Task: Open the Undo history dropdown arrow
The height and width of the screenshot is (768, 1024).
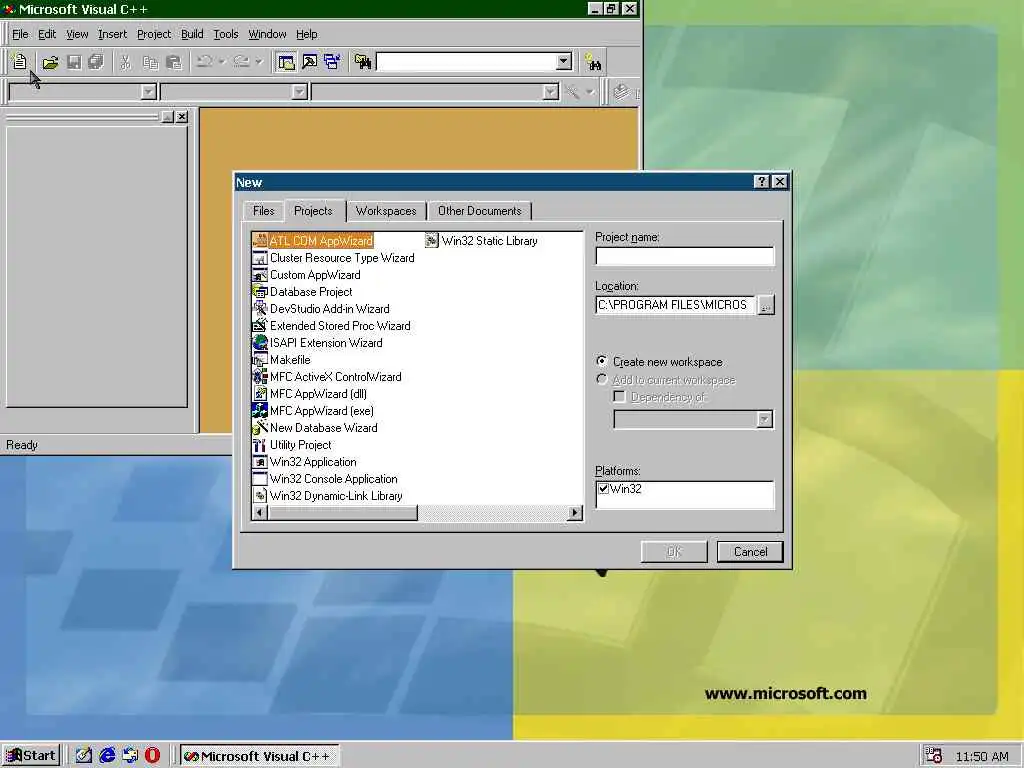Action: pos(222,62)
